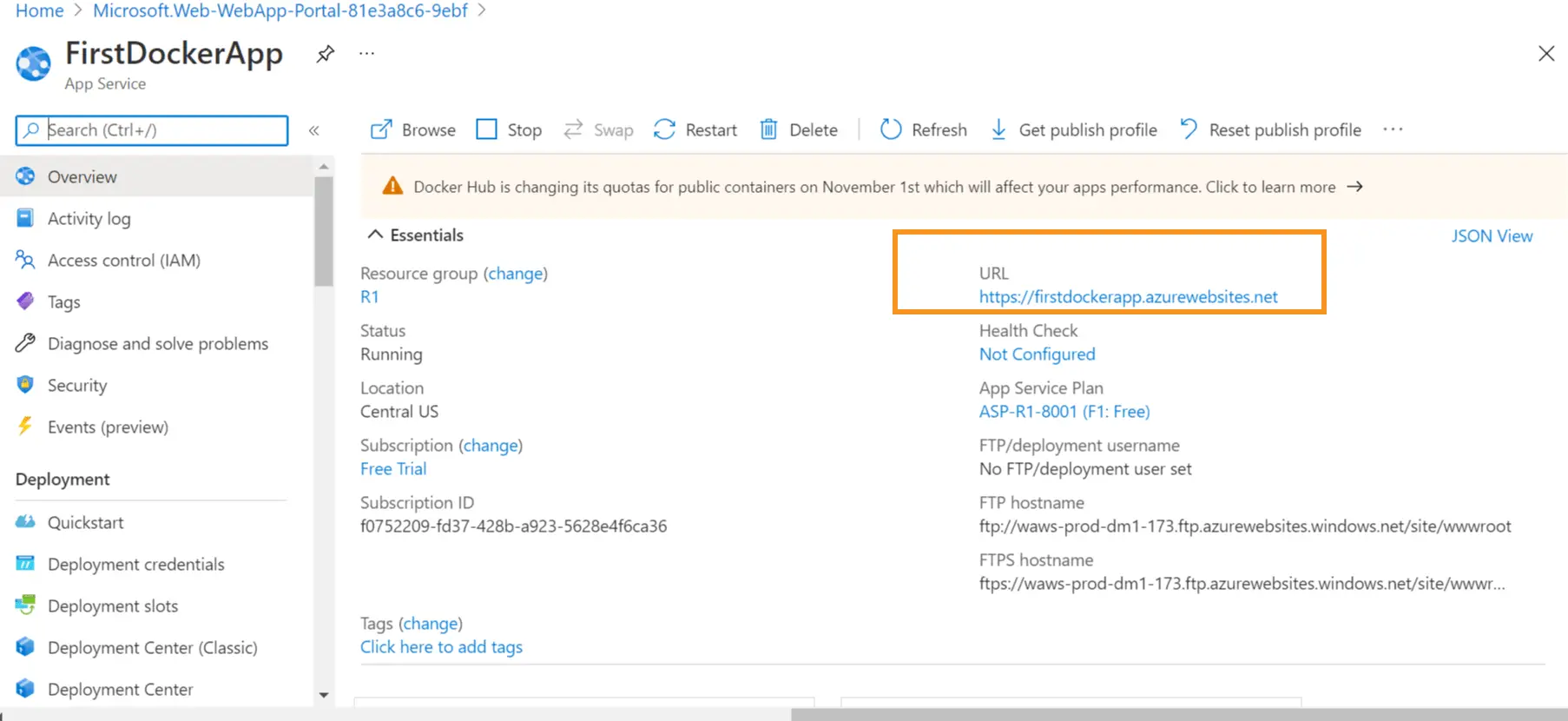Select the FTP hostname value text
The width and height of the screenshot is (1568, 721).
tap(1245, 526)
